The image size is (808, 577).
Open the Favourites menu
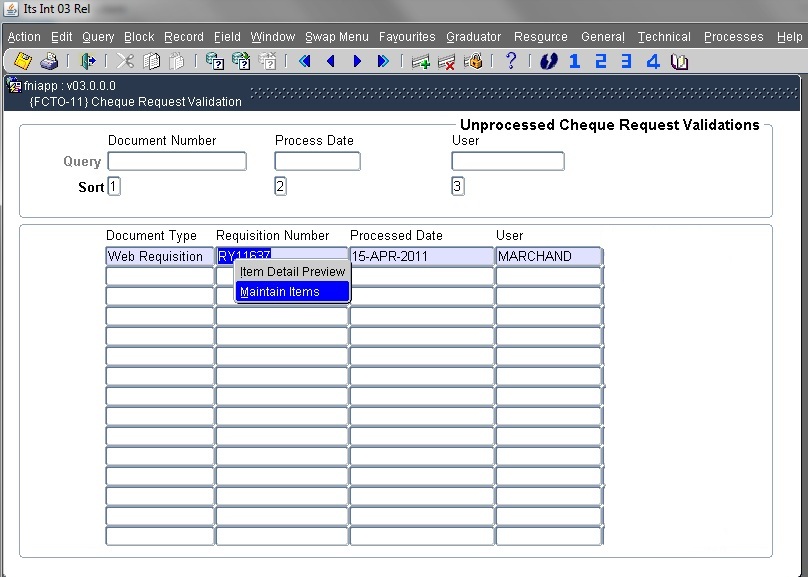[x=407, y=37]
